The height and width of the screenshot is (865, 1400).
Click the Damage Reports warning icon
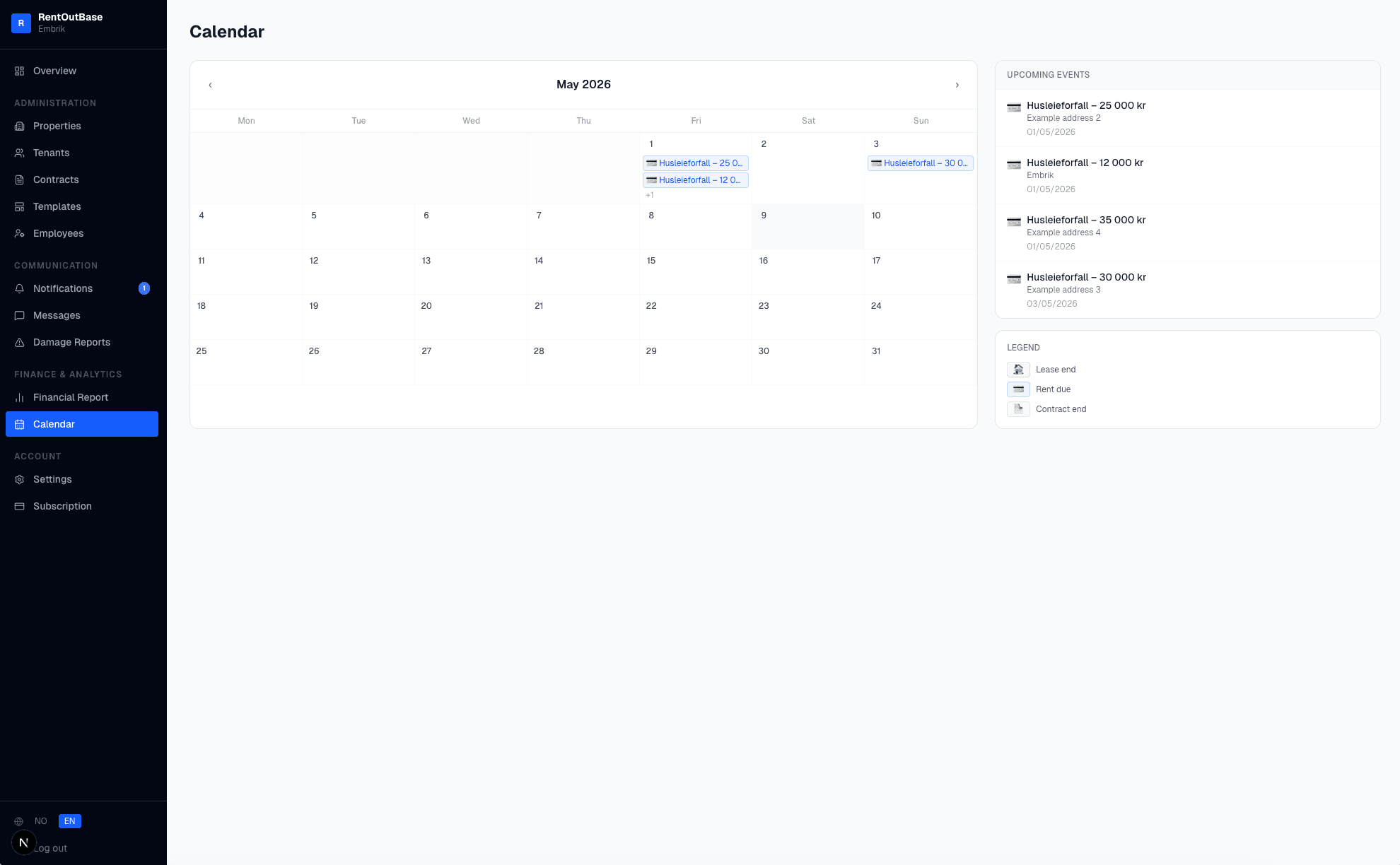tap(20, 342)
